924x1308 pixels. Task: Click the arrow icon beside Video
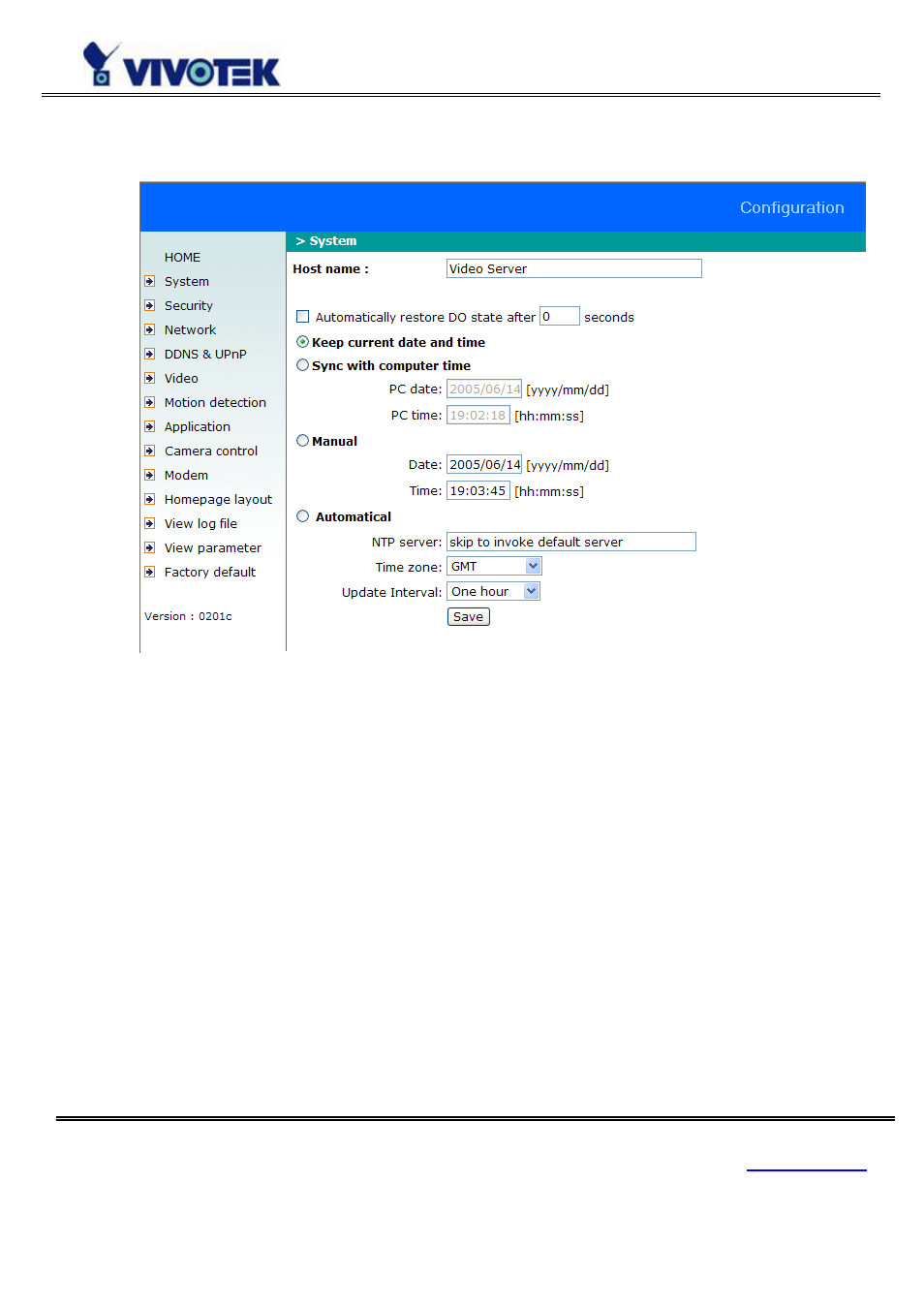pos(150,379)
